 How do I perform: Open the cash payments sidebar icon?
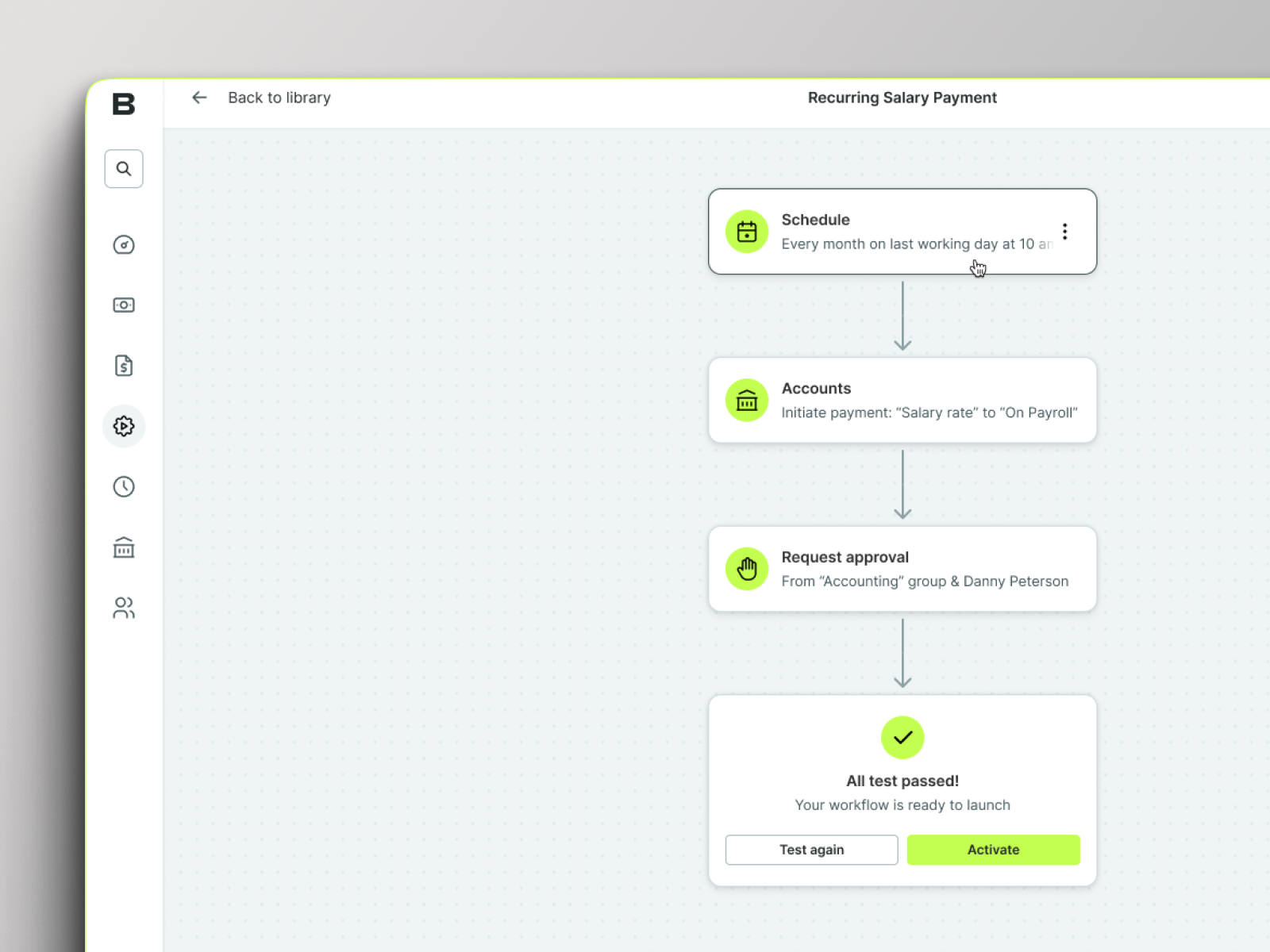click(124, 305)
